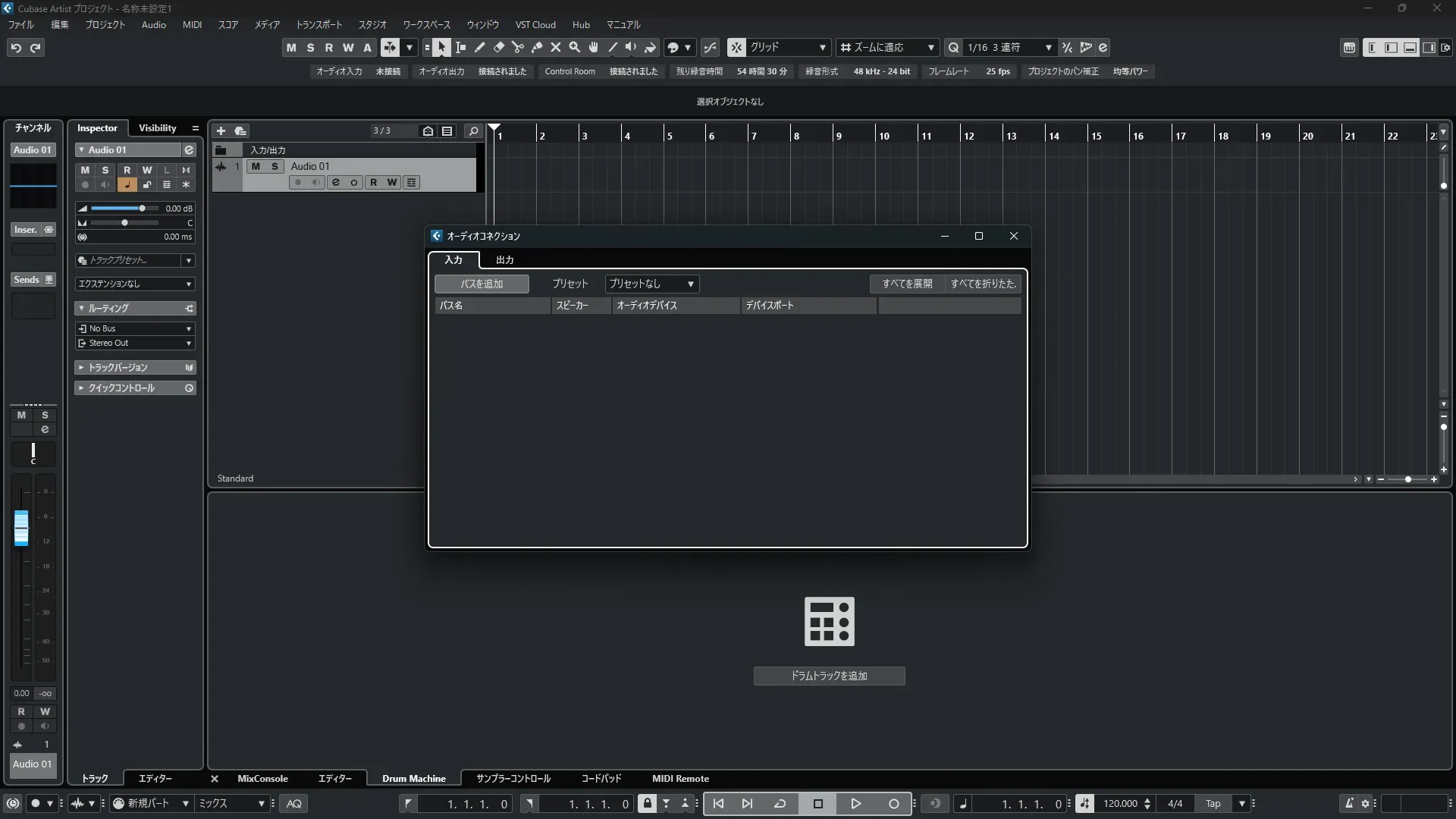
Task: Select the Draw pencil tool
Action: coord(480,47)
